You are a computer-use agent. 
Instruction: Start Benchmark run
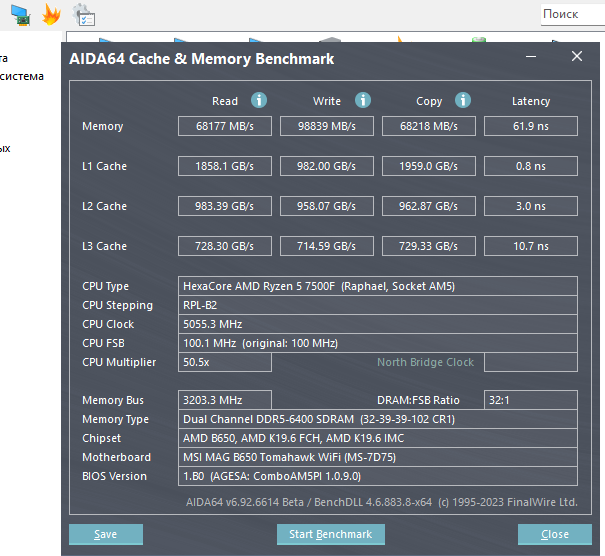pos(331,534)
